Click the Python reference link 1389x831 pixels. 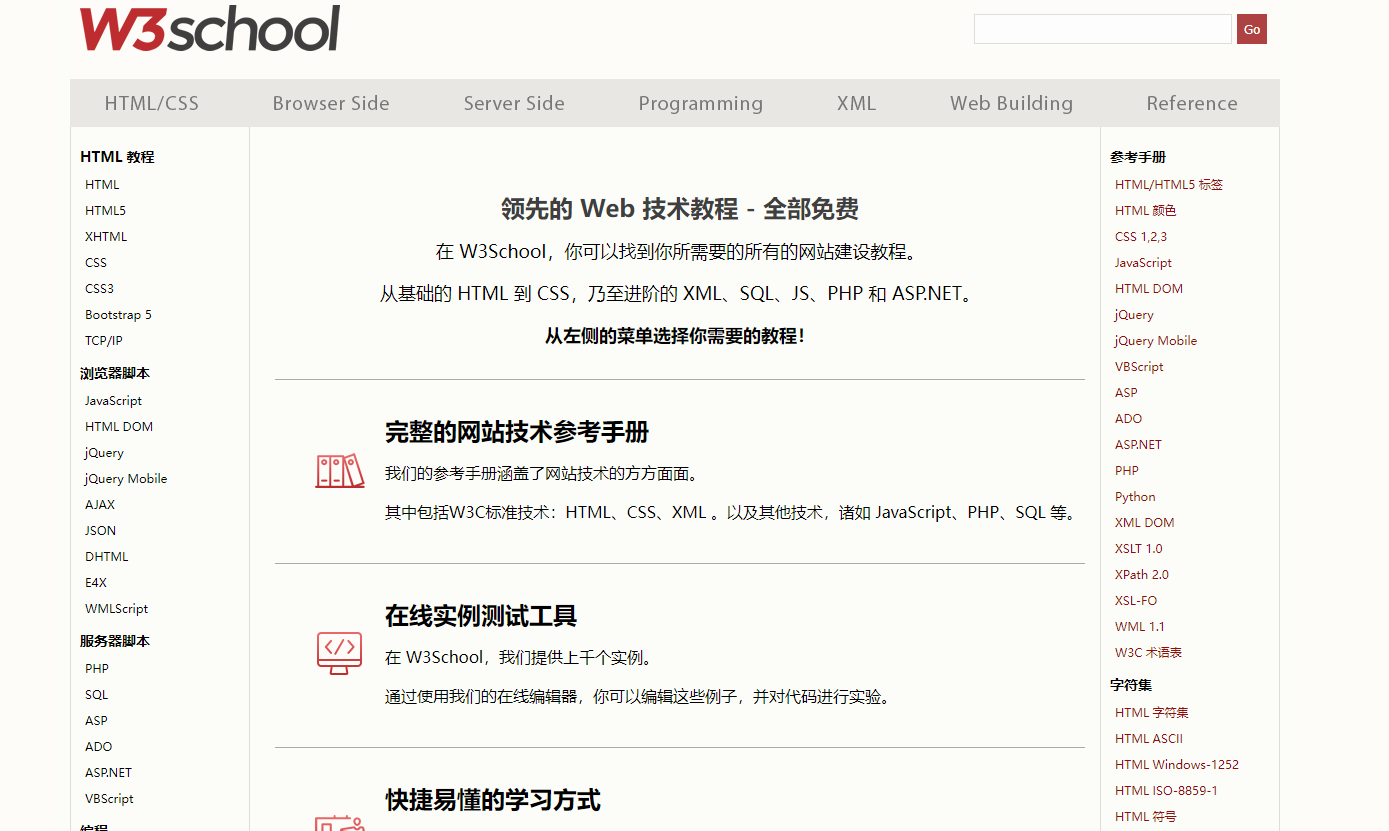pos(1135,497)
